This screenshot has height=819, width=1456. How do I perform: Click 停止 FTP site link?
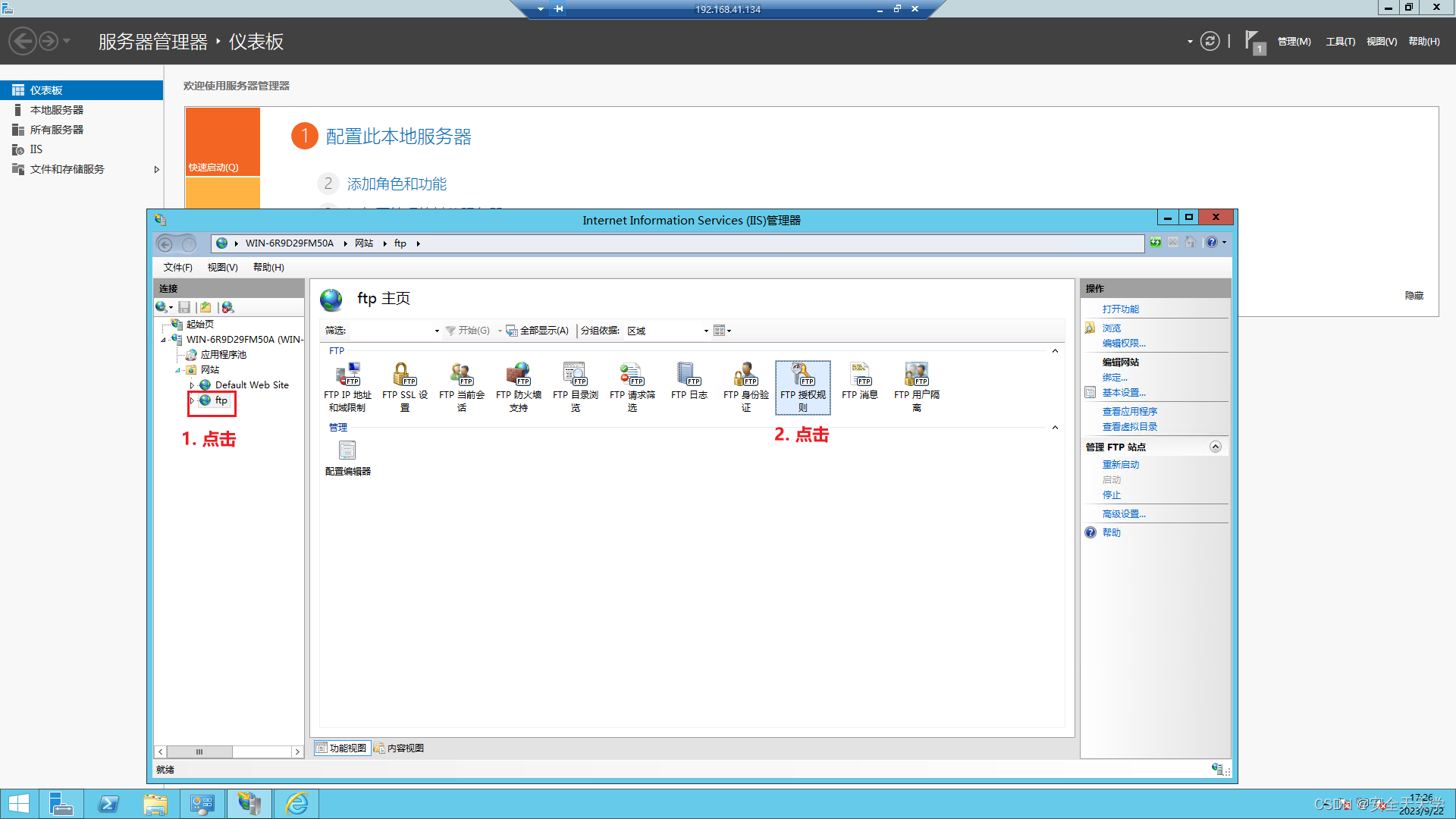(1112, 495)
